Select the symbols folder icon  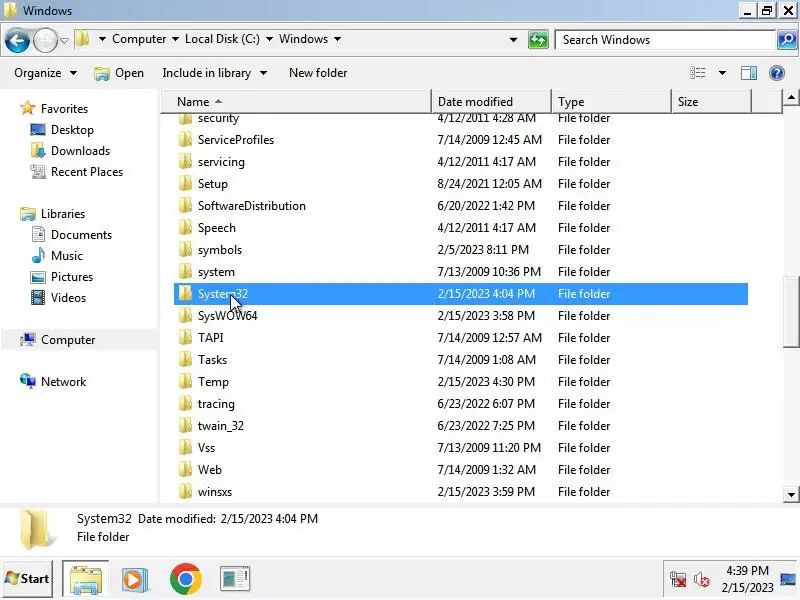pyautogui.click(x=186, y=249)
